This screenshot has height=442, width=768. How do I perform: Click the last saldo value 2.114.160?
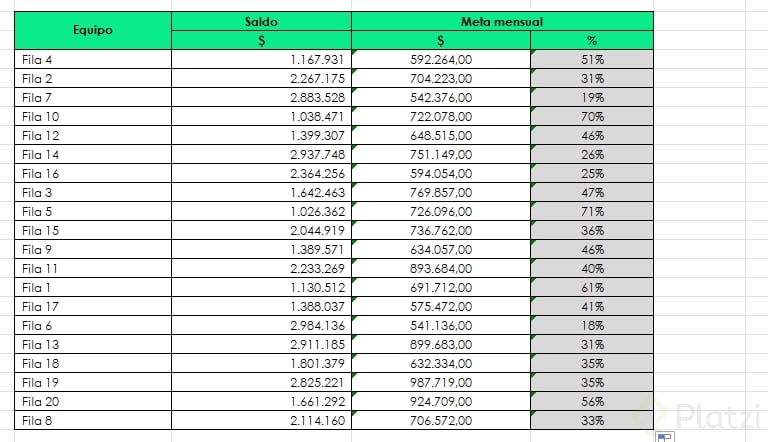(261, 420)
